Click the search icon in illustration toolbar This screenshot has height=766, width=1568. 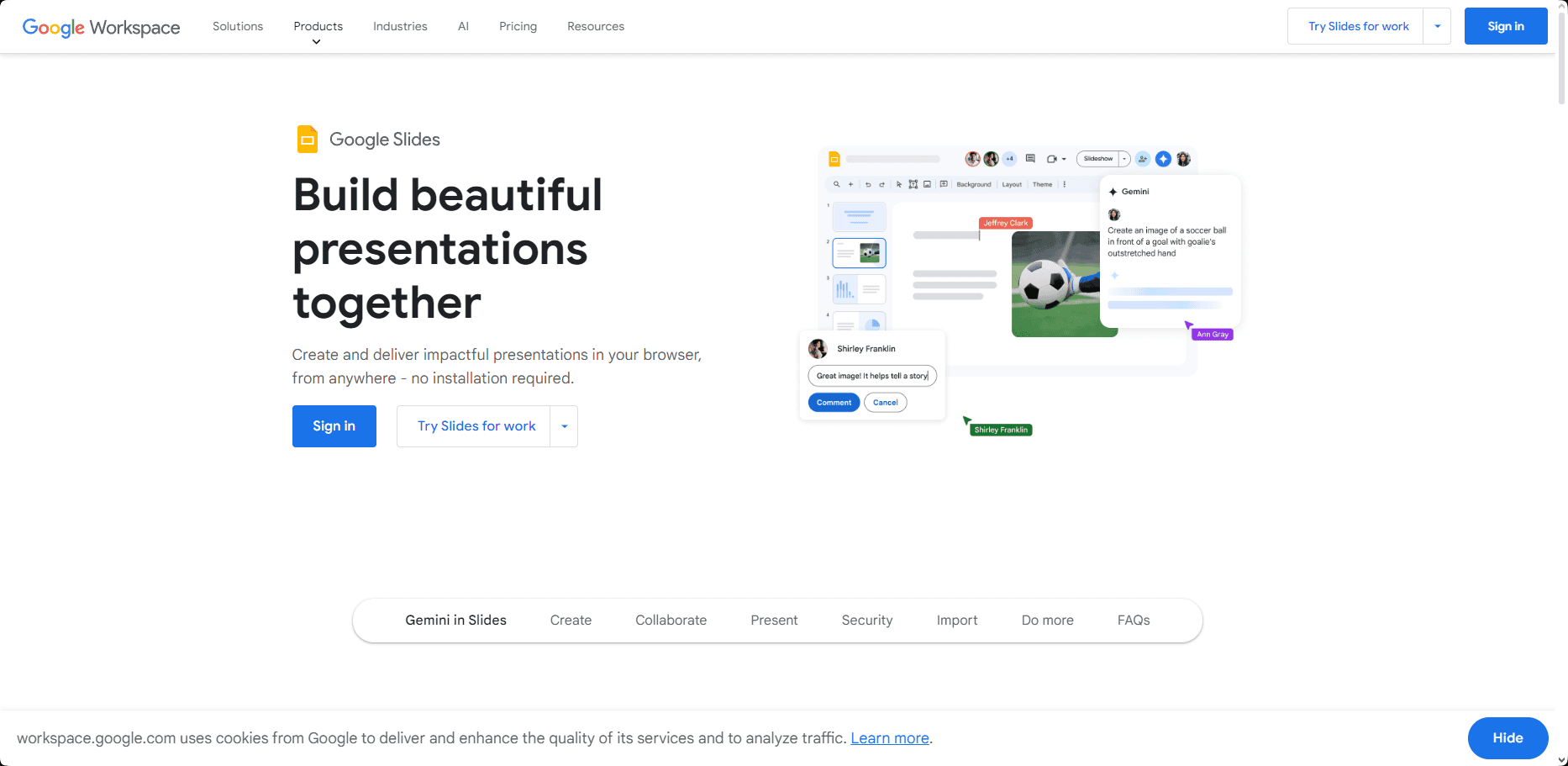(836, 184)
